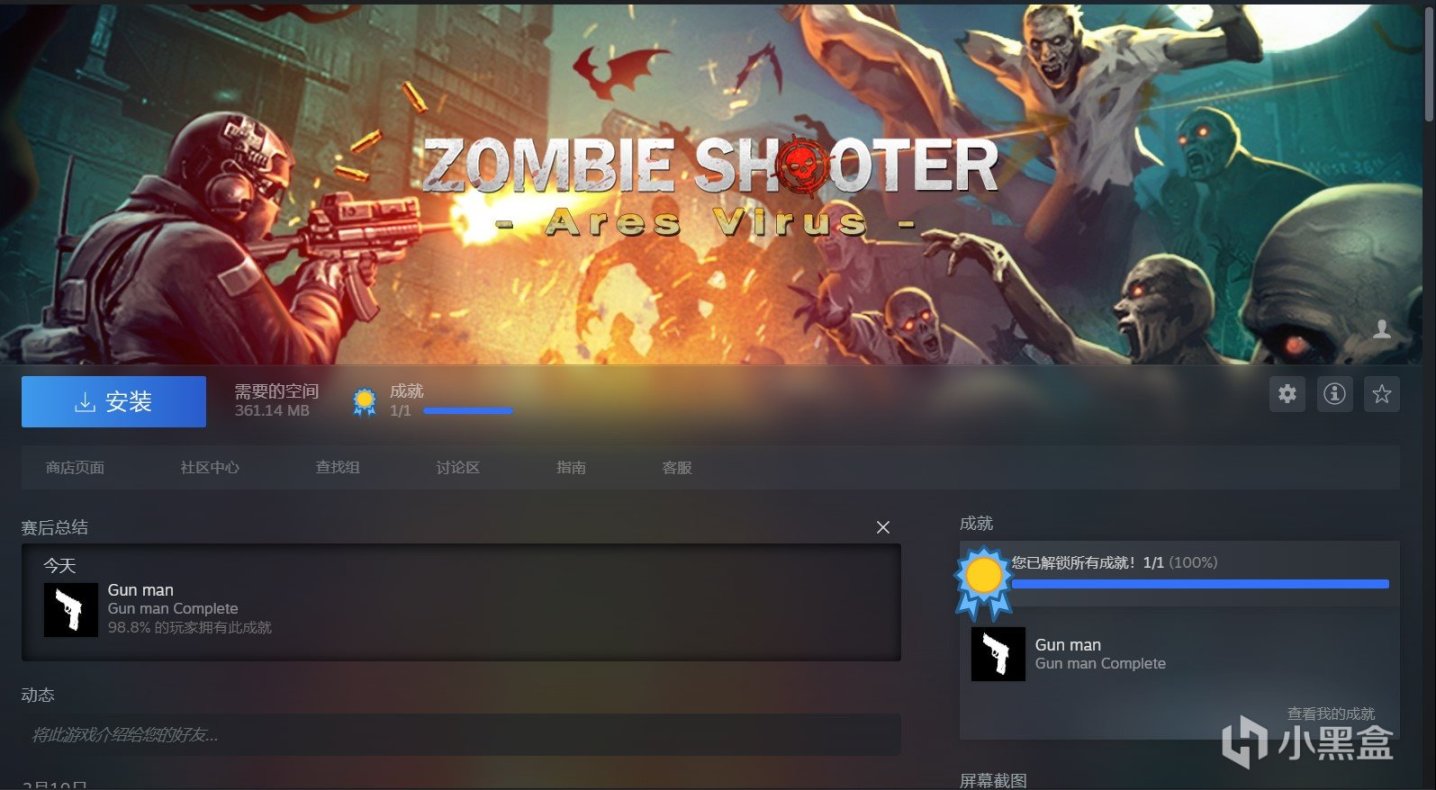Click the person silhouette icon on the banner
Viewport: 1436px width, 790px height.
(1382, 330)
